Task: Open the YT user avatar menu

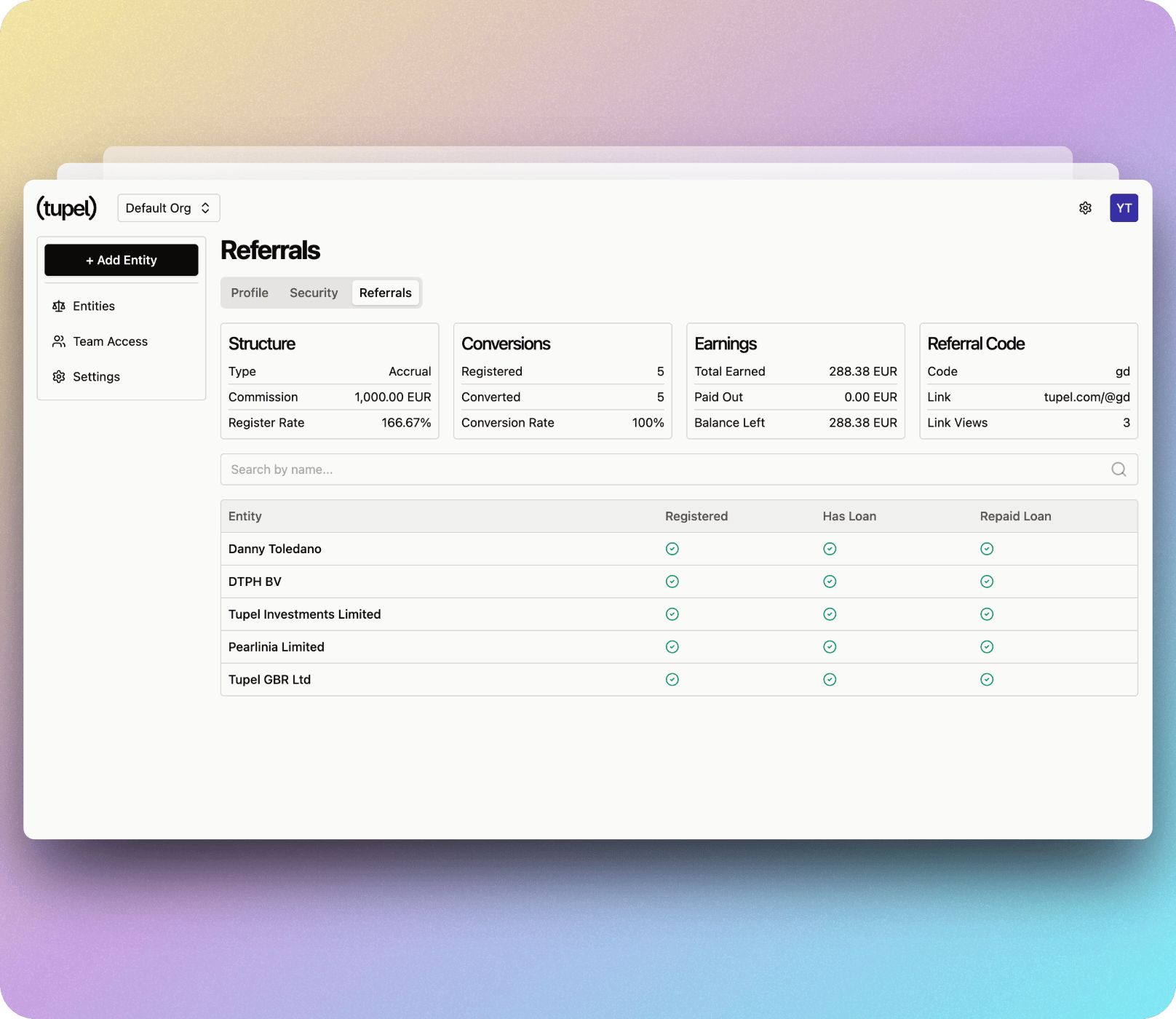Action: pos(1124,208)
